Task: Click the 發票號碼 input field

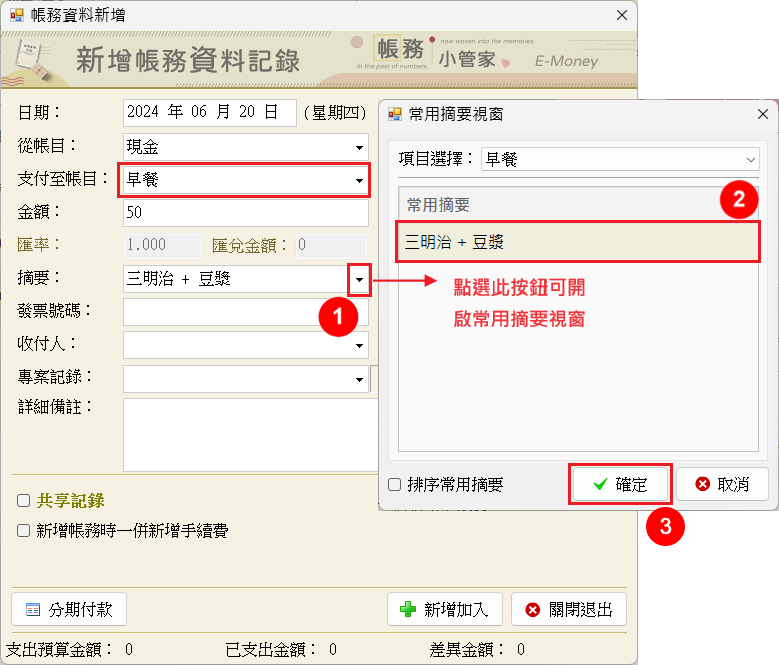Action: (246, 312)
